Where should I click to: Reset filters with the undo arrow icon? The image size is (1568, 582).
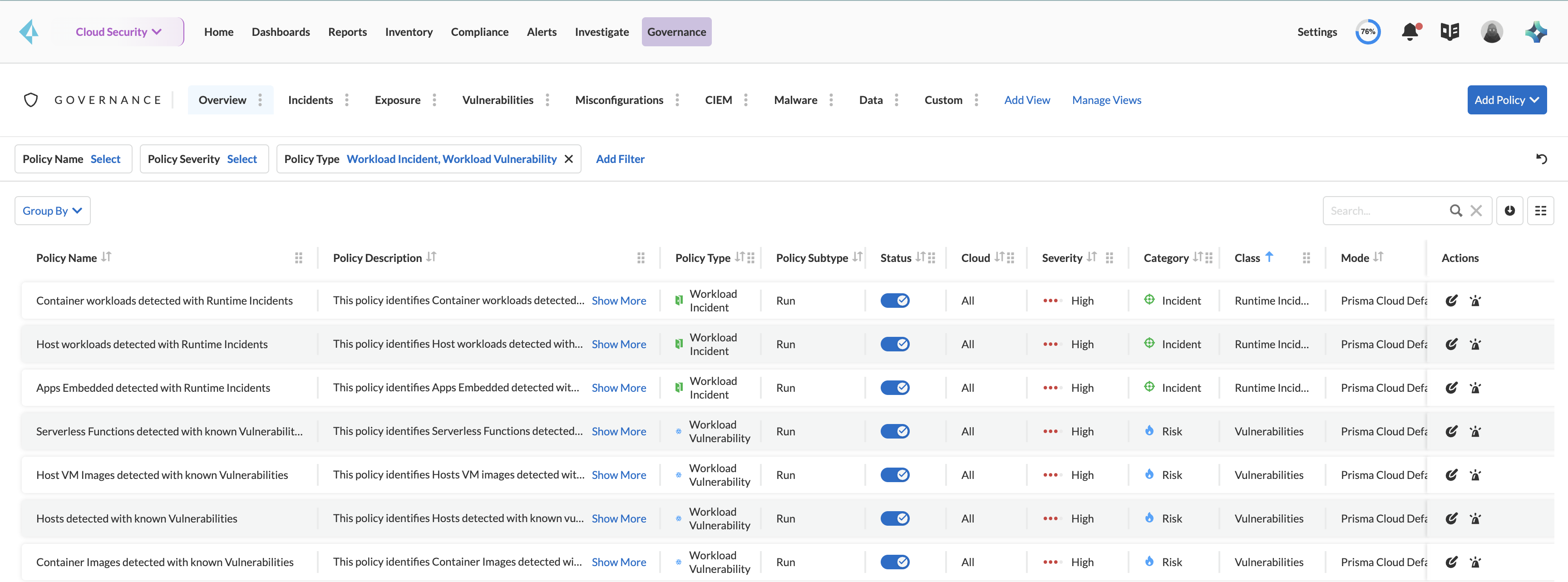(x=1541, y=159)
